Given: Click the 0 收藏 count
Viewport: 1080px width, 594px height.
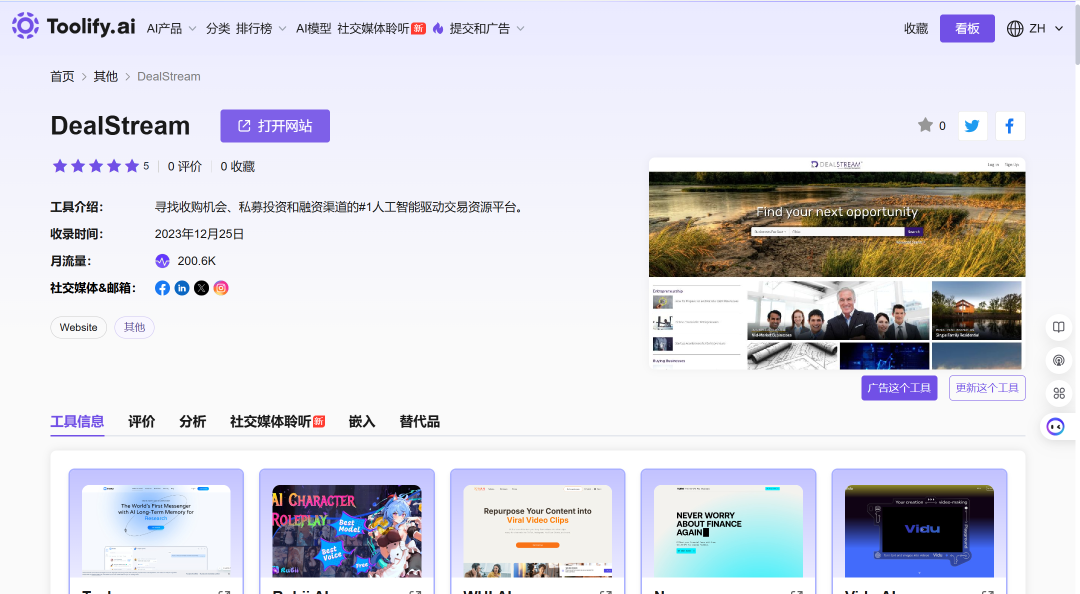Looking at the screenshot, I should click(238, 166).
